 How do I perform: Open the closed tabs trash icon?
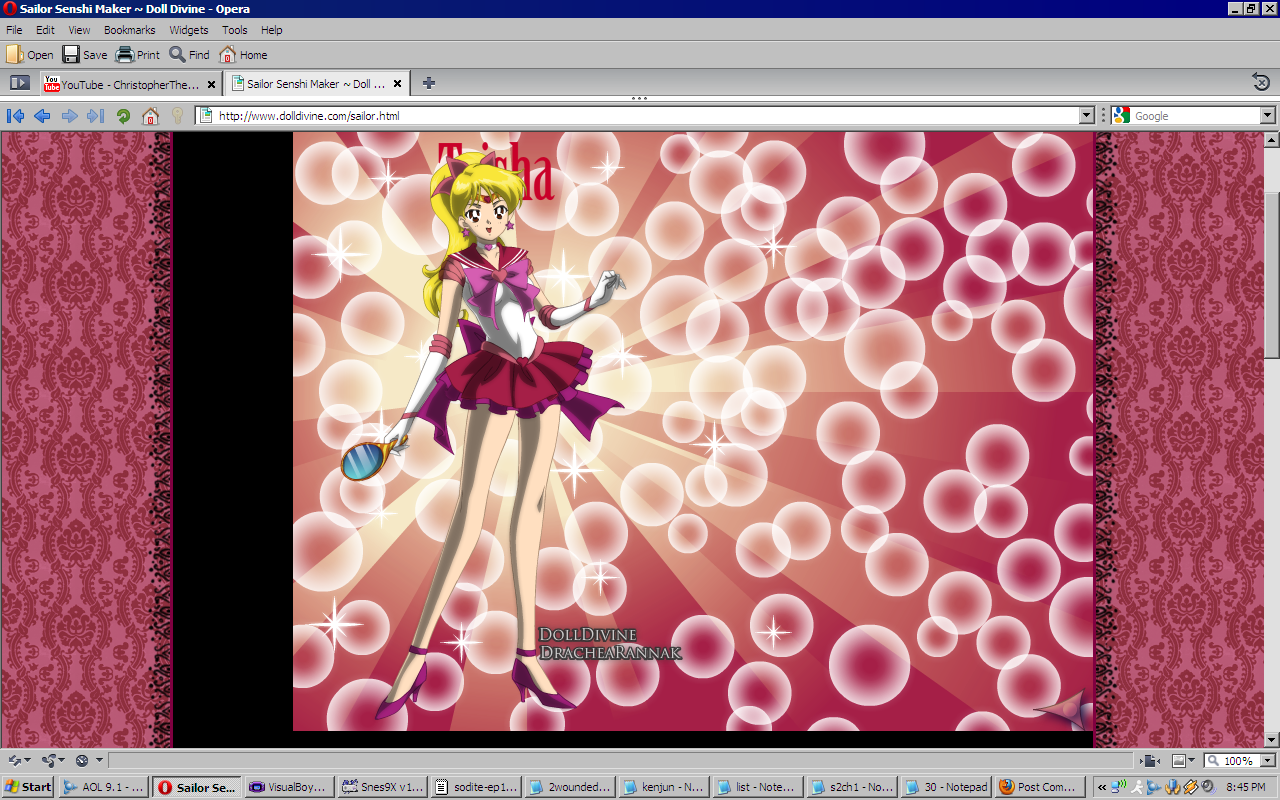tap(1261, 82)
